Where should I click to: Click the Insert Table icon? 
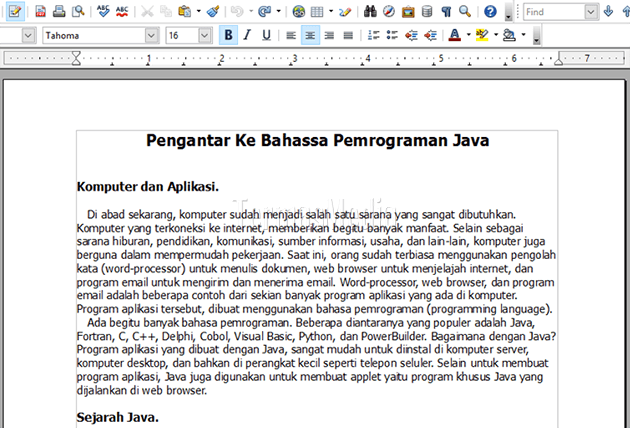317,12
